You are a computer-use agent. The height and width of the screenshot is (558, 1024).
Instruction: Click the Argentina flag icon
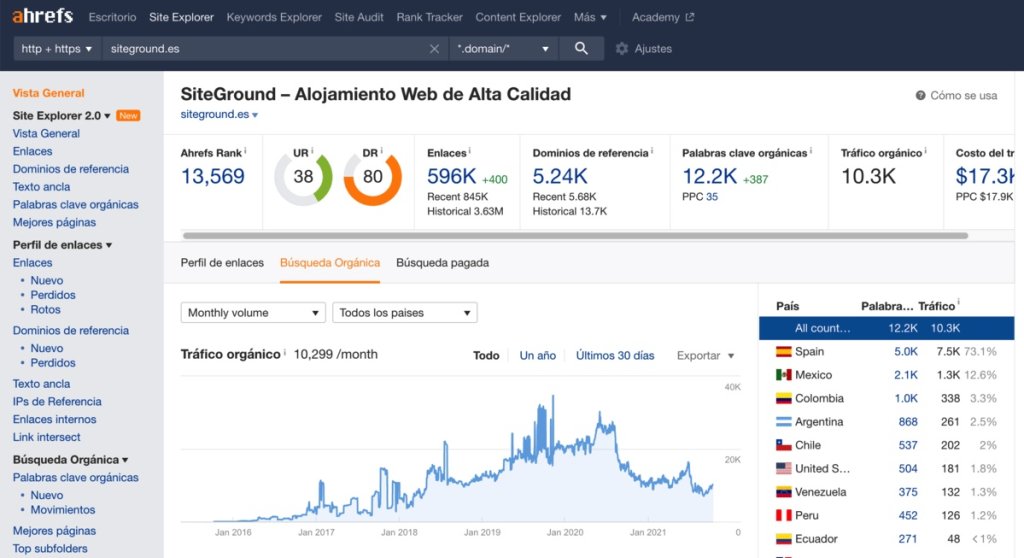point(784,422)
